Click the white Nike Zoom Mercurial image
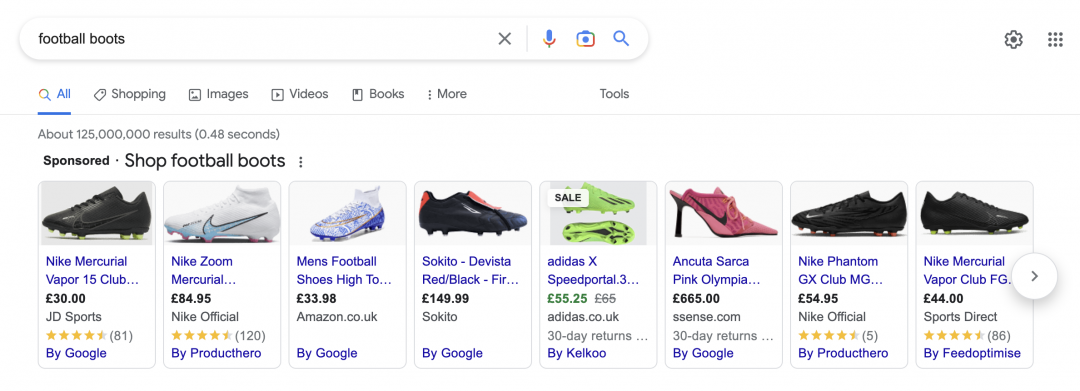 click(222, 213)
